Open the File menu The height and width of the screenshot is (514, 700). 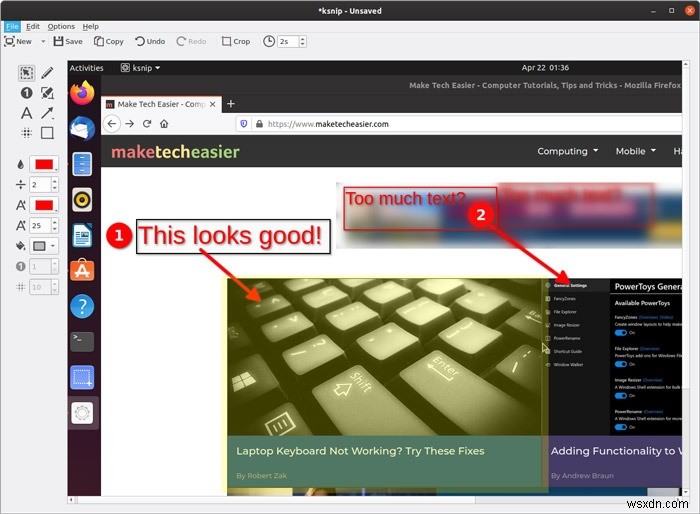[12, 26]
